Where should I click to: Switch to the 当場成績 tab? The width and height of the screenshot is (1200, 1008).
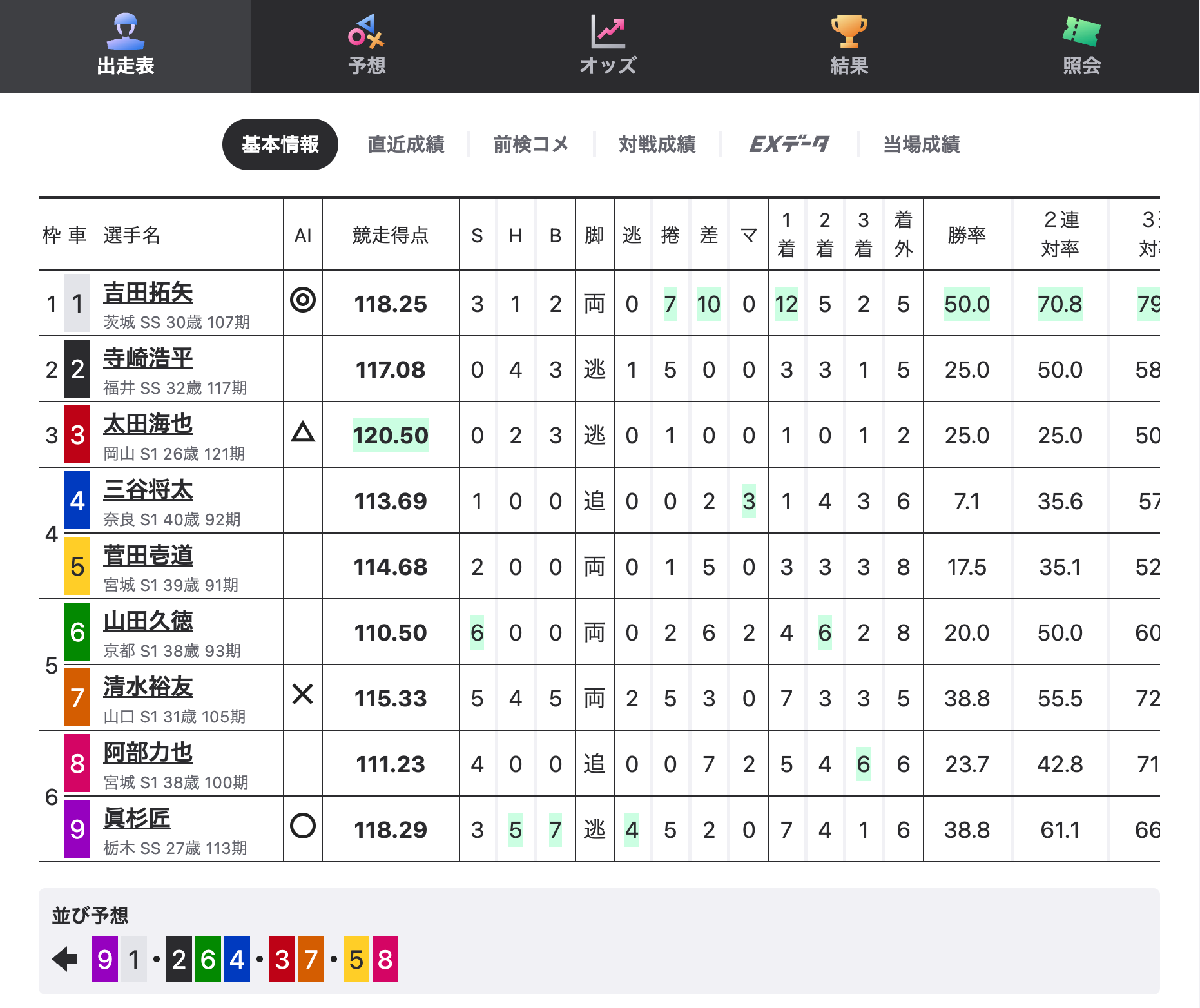(922, 144)
